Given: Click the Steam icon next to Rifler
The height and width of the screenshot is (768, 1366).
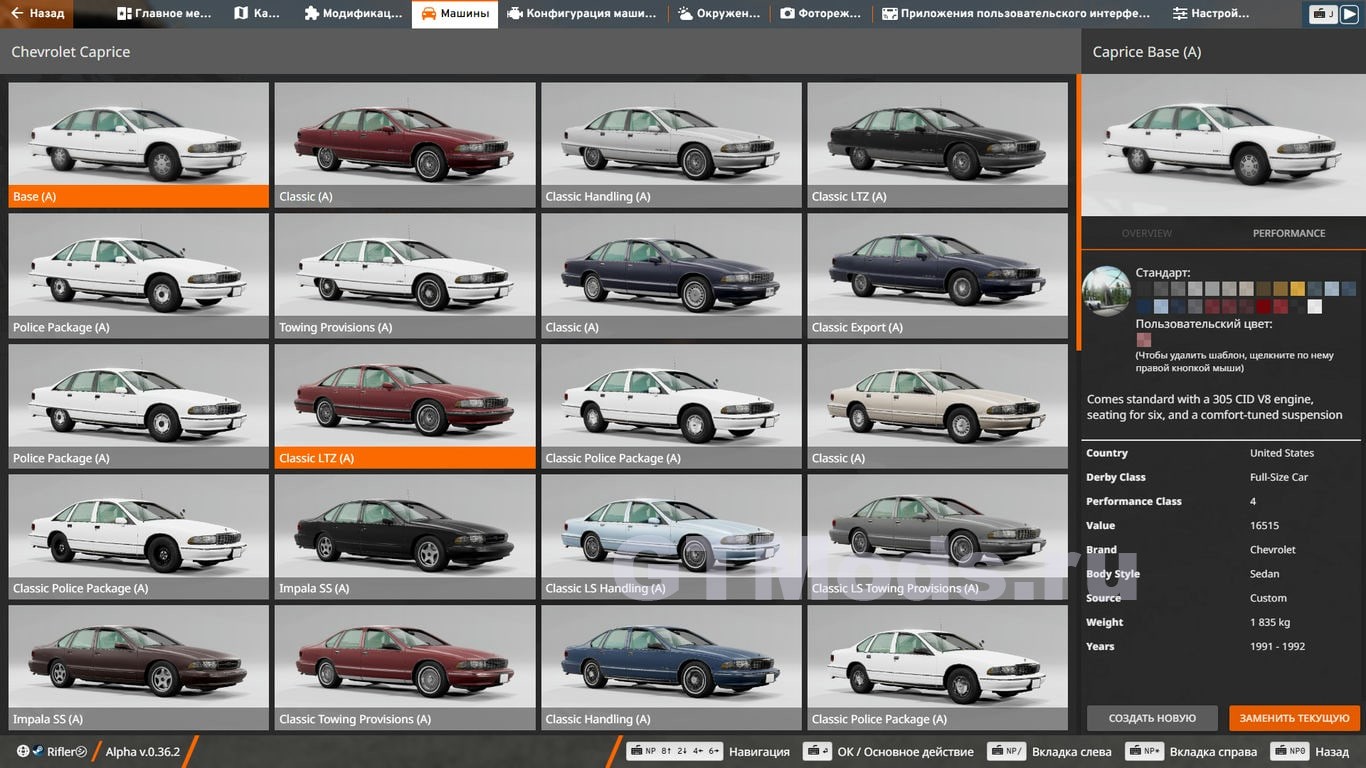Looking at the screenshot, I should point(38,751).
